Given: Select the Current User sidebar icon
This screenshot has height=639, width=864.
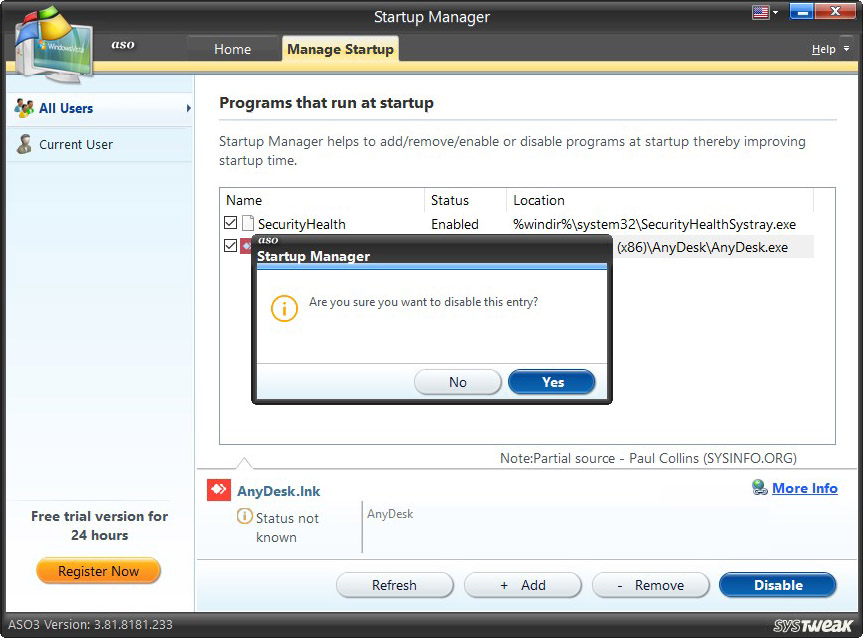Looking at the screenshot, I should tap(22, 144).
